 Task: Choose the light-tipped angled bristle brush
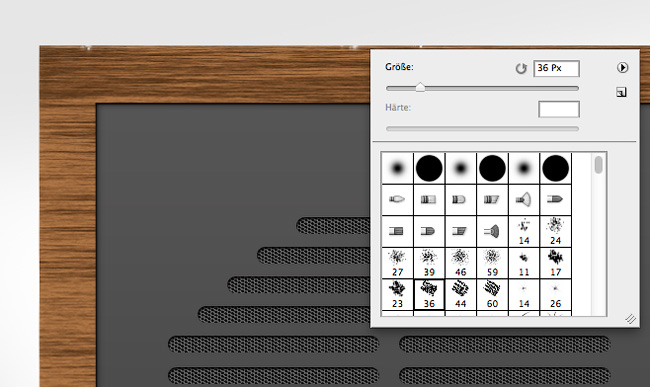[x=492, y=200]
